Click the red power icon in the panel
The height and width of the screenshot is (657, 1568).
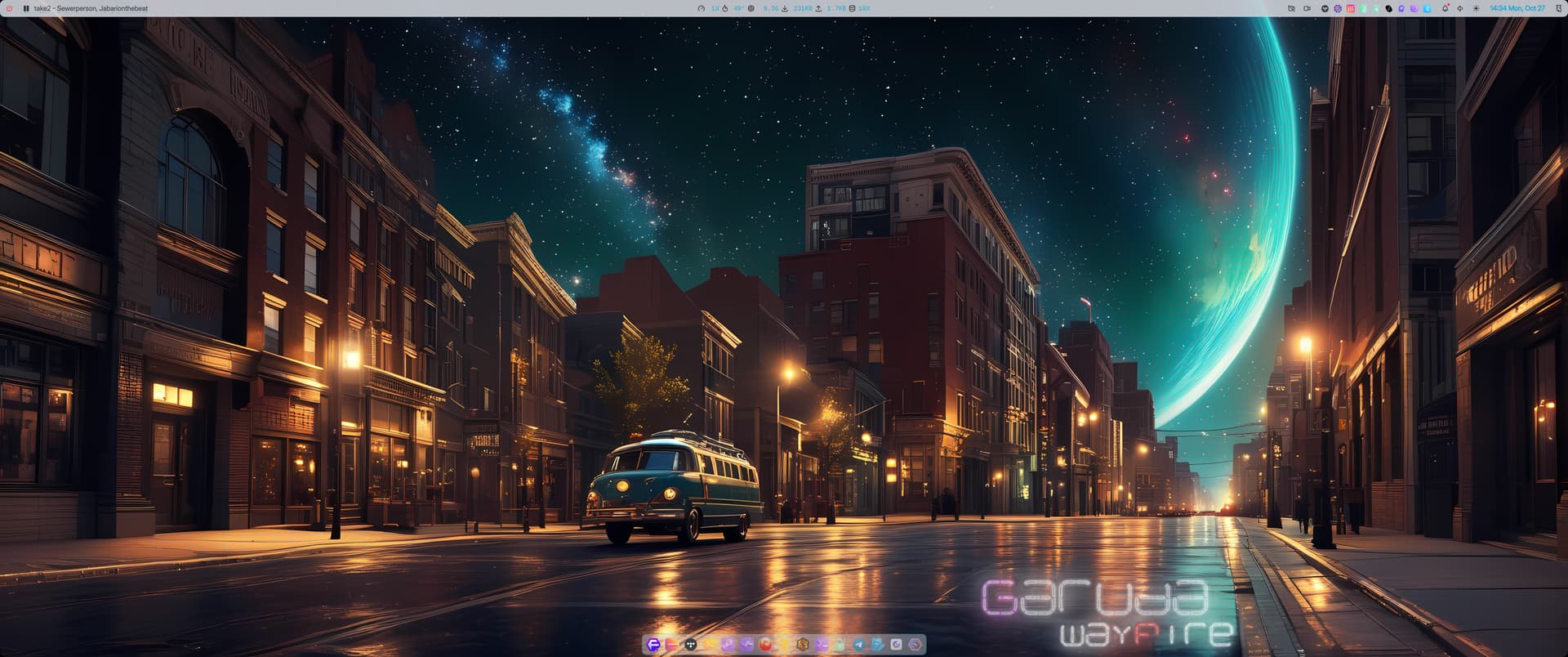(10, 8)
